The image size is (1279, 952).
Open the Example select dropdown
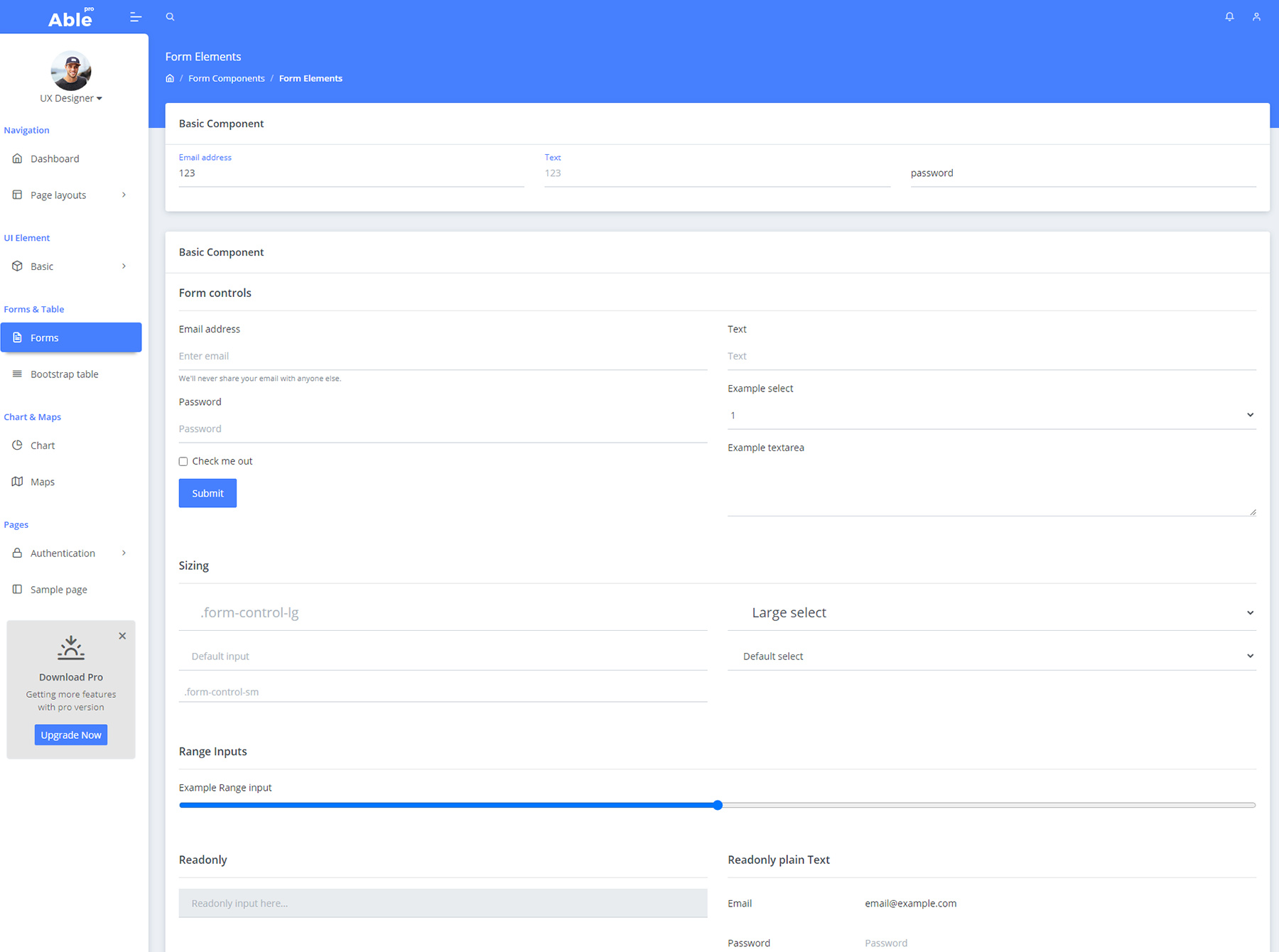click(991, 415)
